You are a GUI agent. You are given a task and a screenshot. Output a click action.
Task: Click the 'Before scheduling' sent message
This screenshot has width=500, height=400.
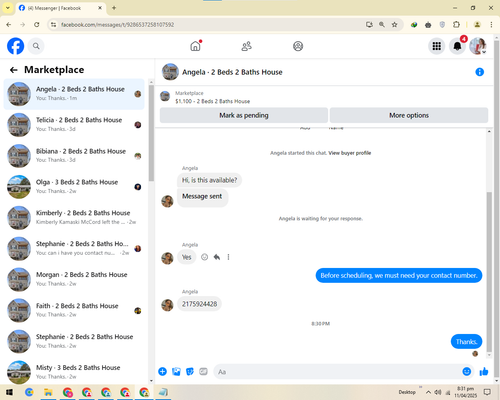(399, 276)
